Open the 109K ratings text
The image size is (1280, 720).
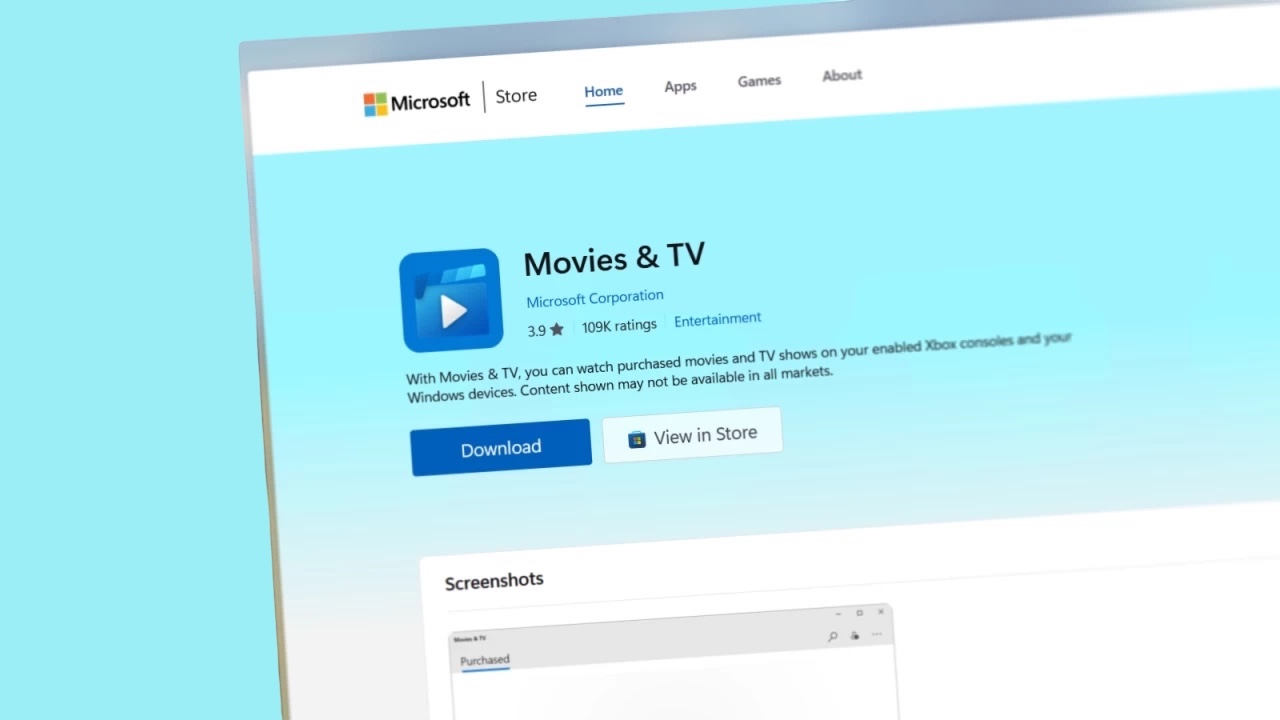coord(619,326)
